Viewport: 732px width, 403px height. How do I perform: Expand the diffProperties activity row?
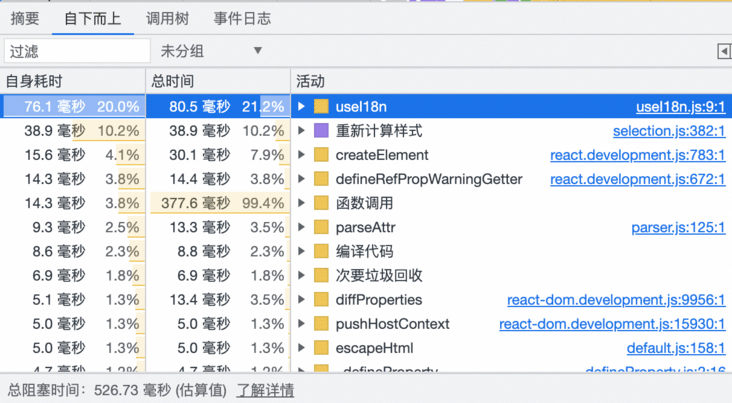302,299
